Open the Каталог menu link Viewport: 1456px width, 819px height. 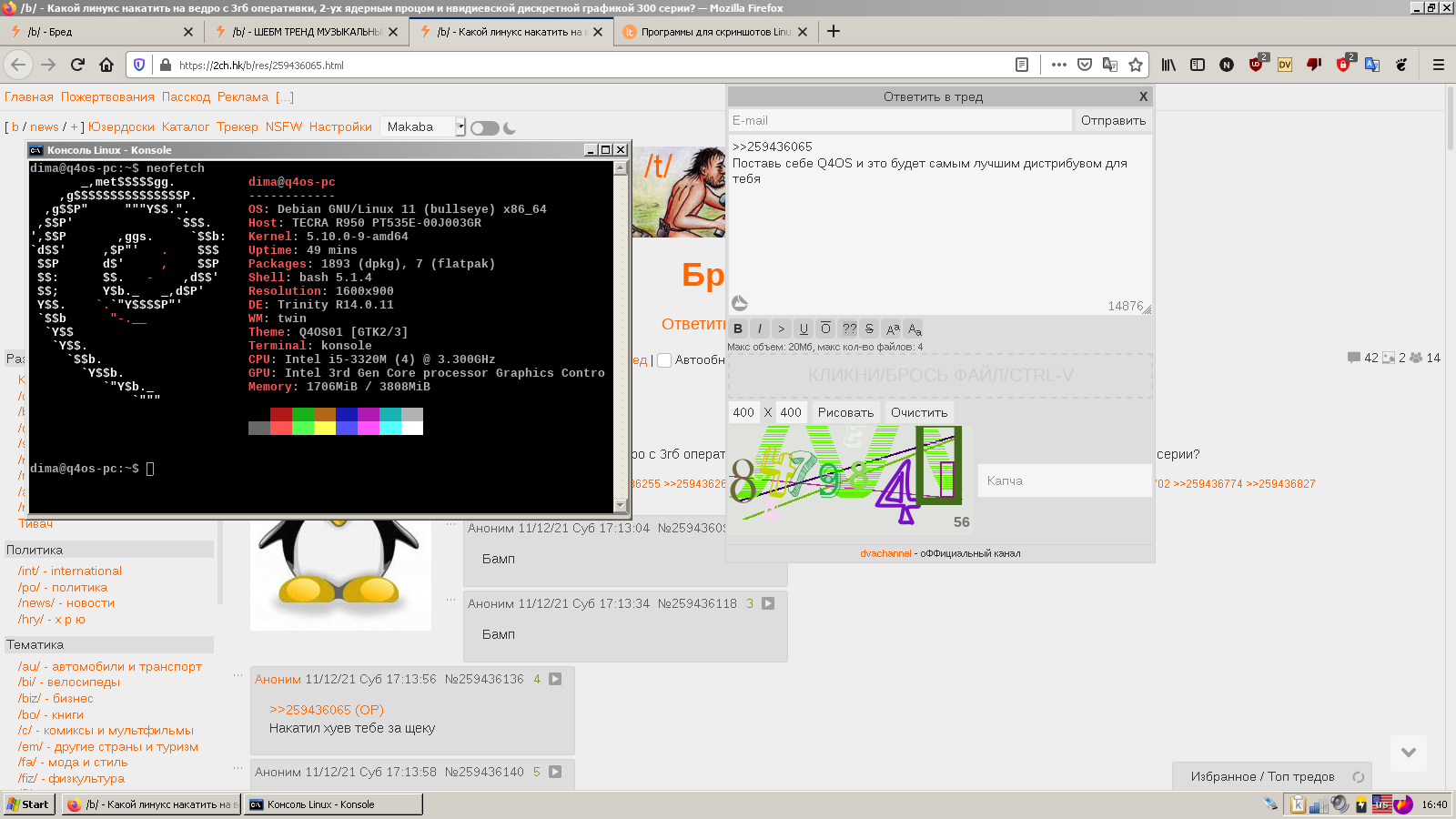[186, 126]
